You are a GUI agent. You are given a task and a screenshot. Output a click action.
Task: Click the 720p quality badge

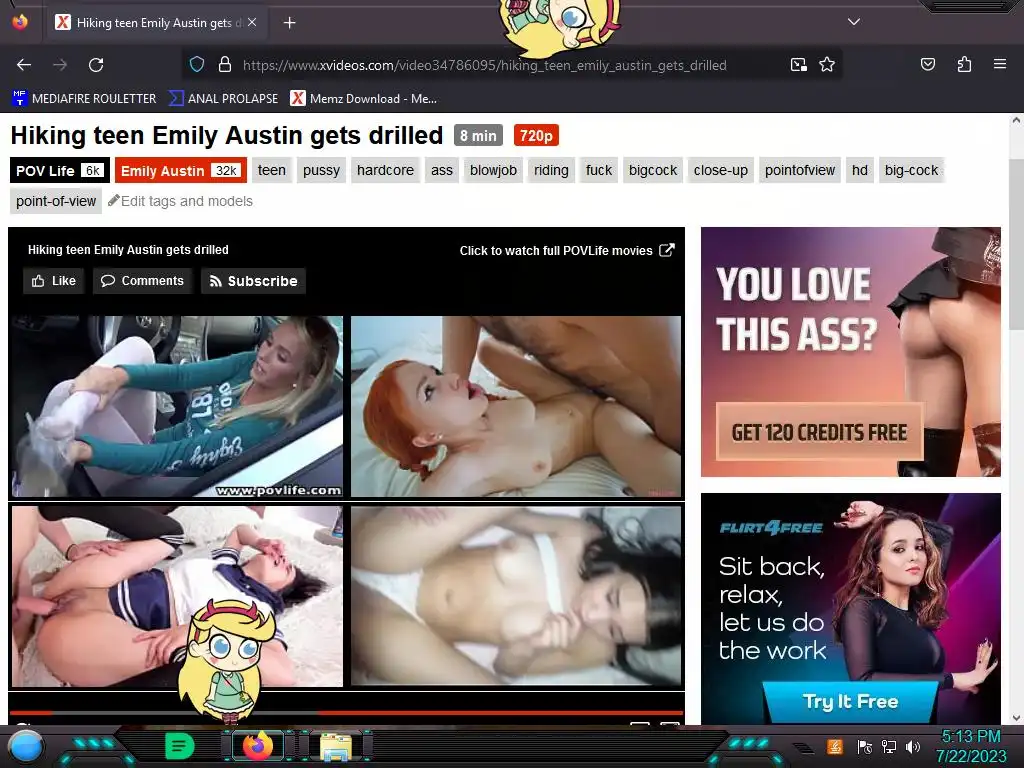(x=536, y=136)
